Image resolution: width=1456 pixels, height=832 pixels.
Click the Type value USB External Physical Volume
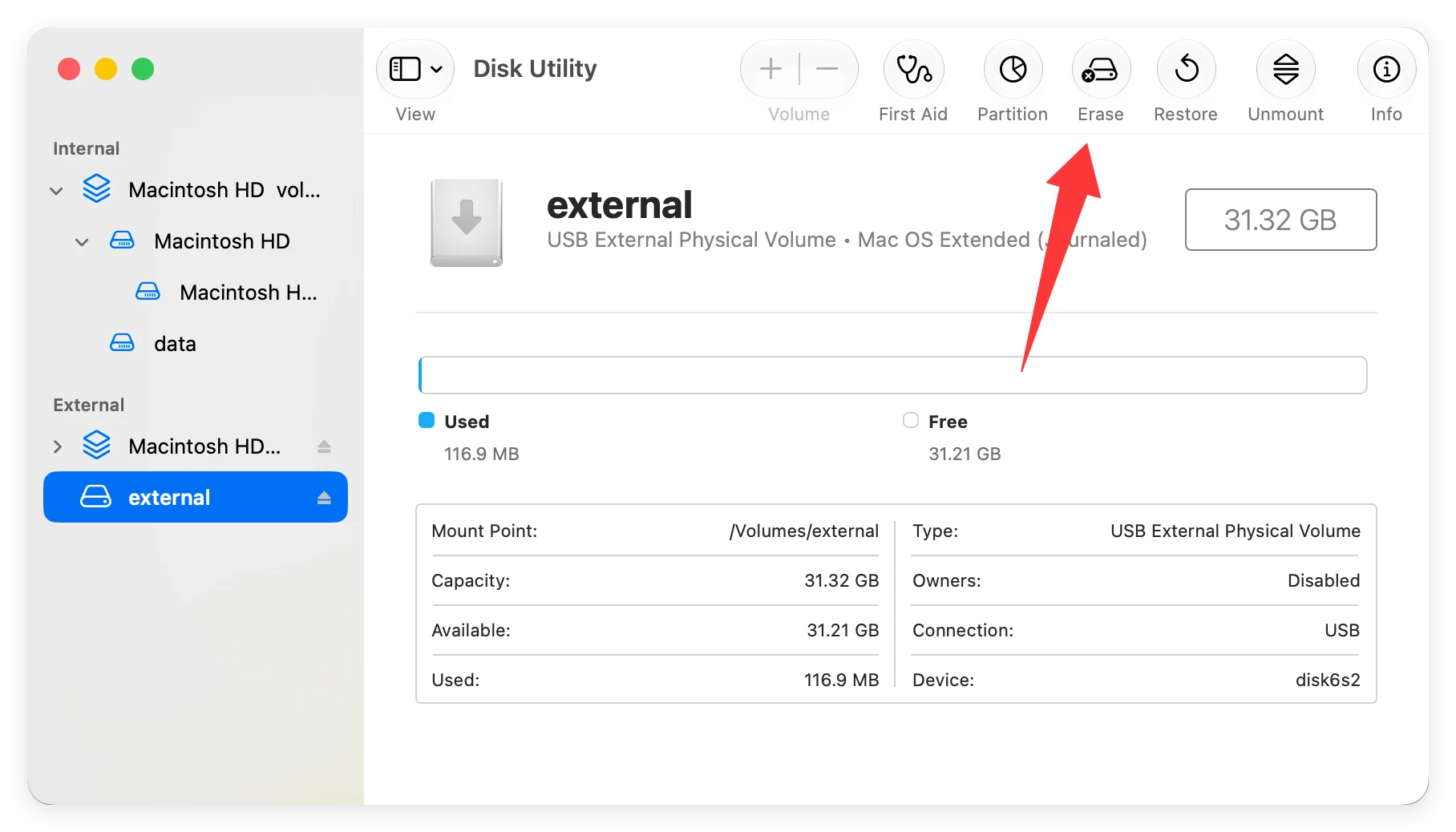point(1236,531)
